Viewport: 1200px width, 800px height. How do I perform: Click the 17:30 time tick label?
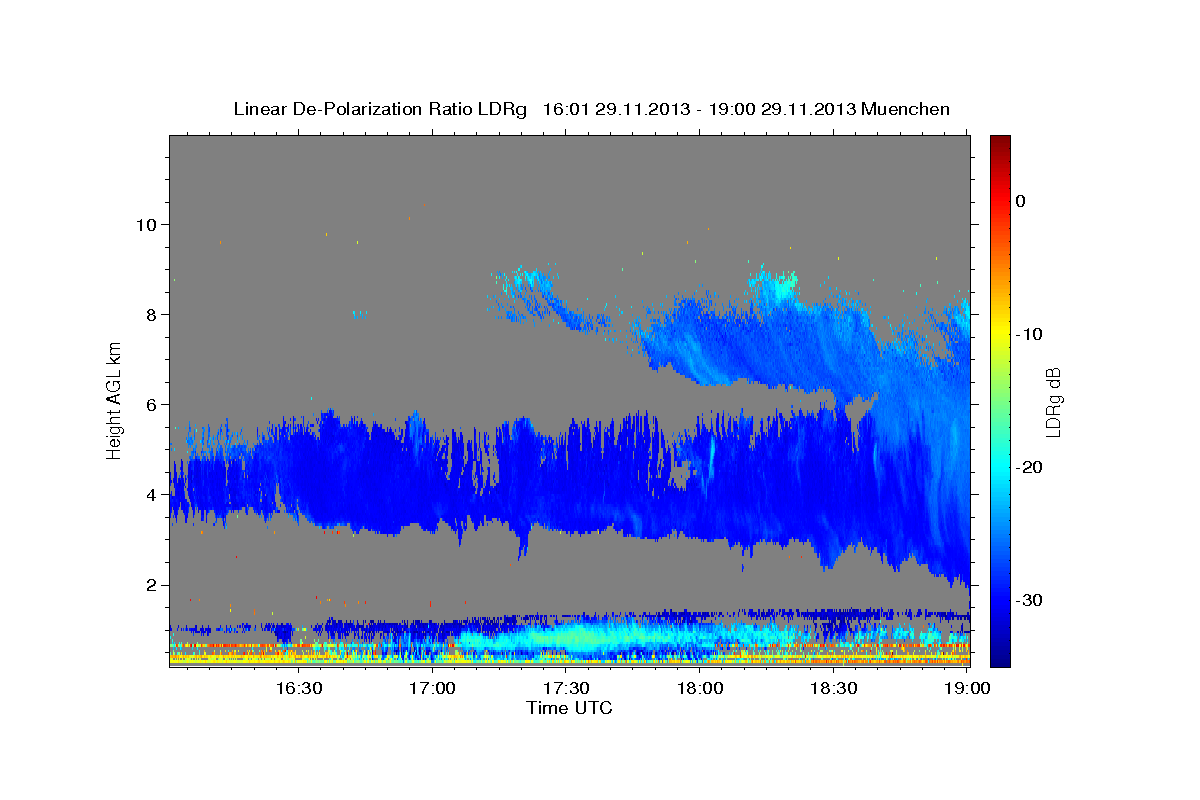point(566,688)
